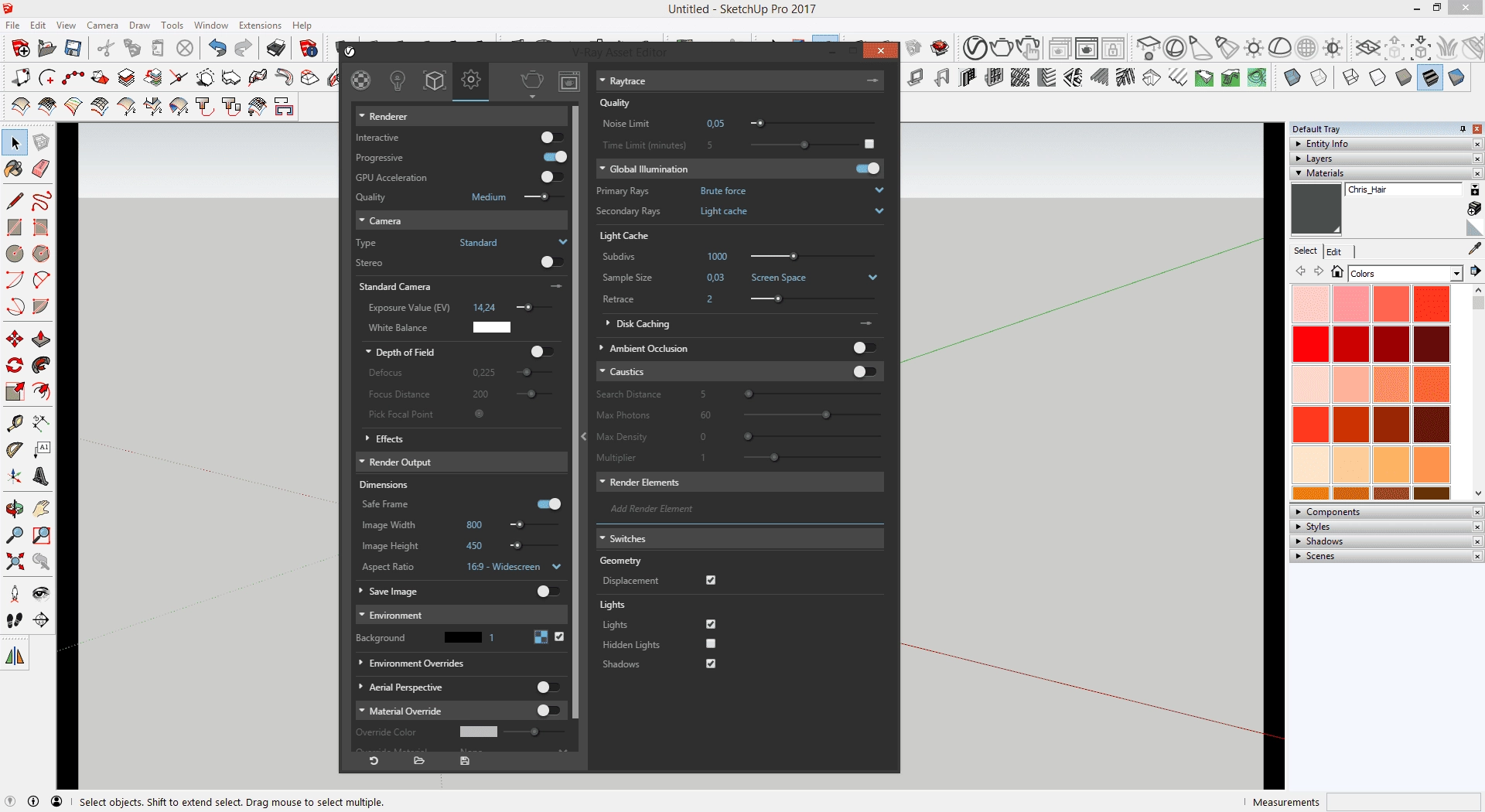Select the Line pencil tool
The height and width of the screenshot is (812, 1485).
click(x=15, y=201)
